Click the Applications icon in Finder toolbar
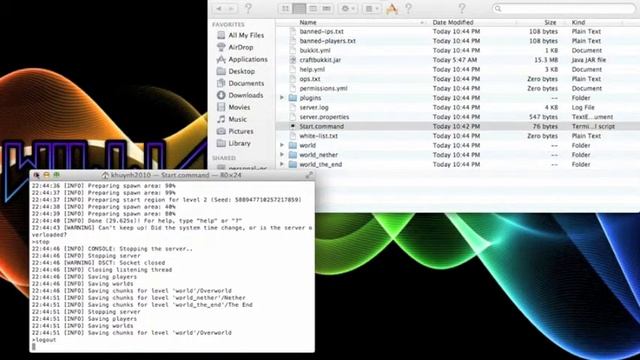The image size is (640, 360). pos(392,9)
